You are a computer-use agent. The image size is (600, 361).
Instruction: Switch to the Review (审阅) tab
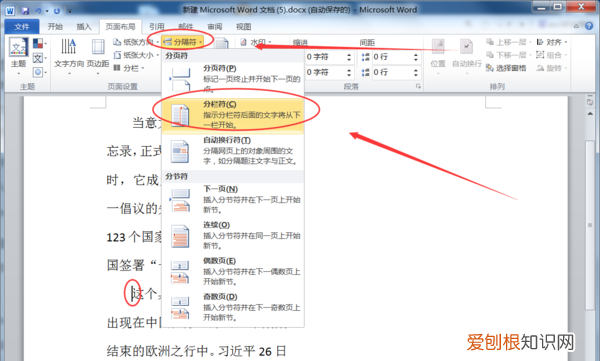click(x=215, y=26)
